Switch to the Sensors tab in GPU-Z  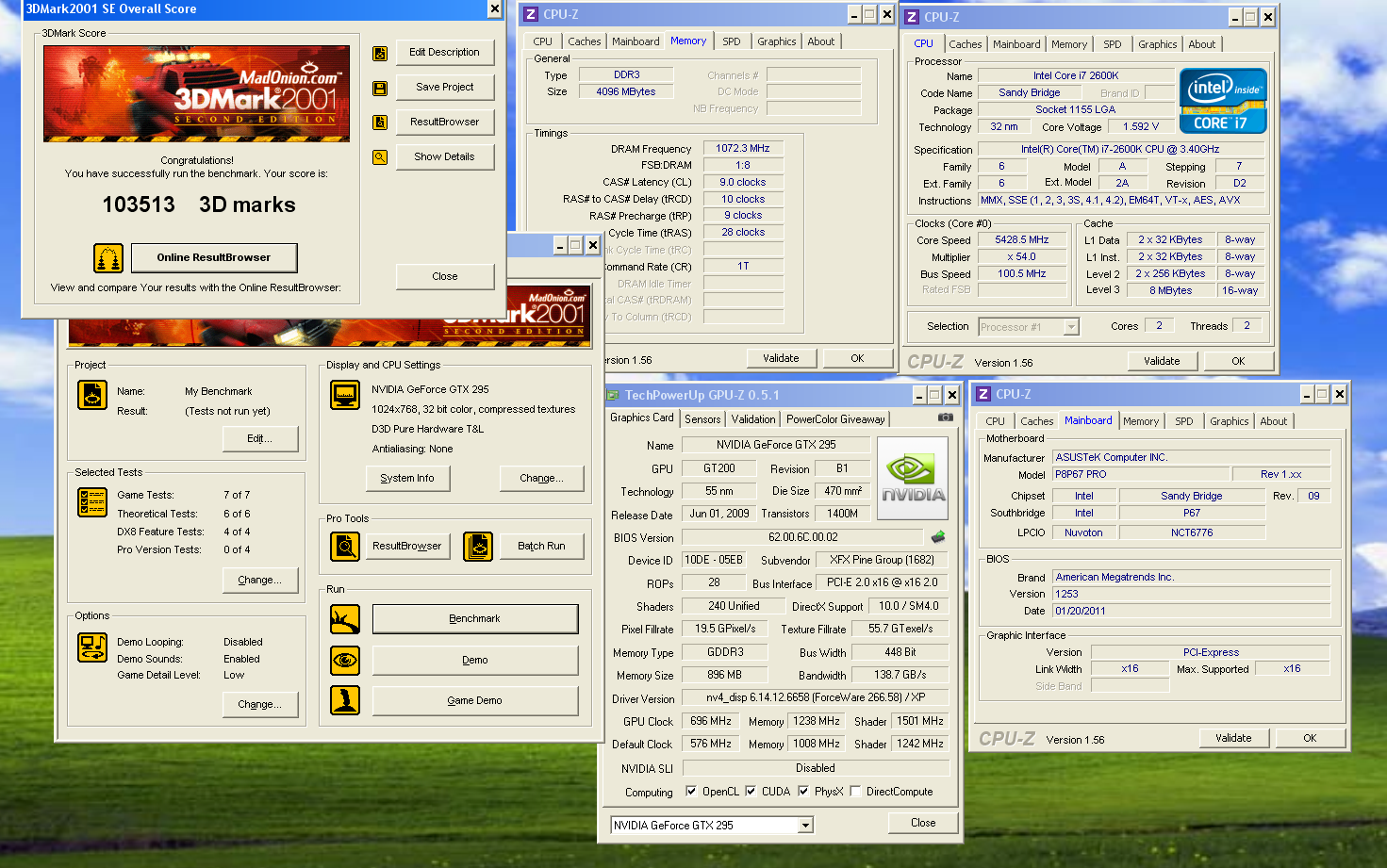coord(702,419)
